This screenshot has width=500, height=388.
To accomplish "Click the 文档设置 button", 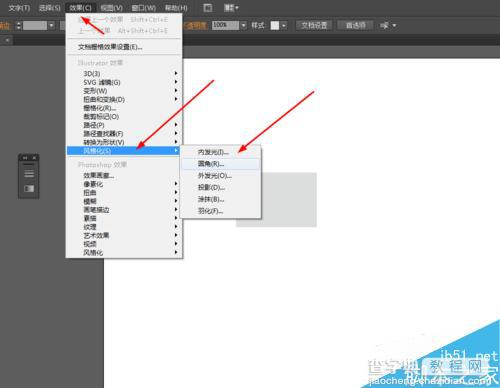I will (x=314, y=25).
